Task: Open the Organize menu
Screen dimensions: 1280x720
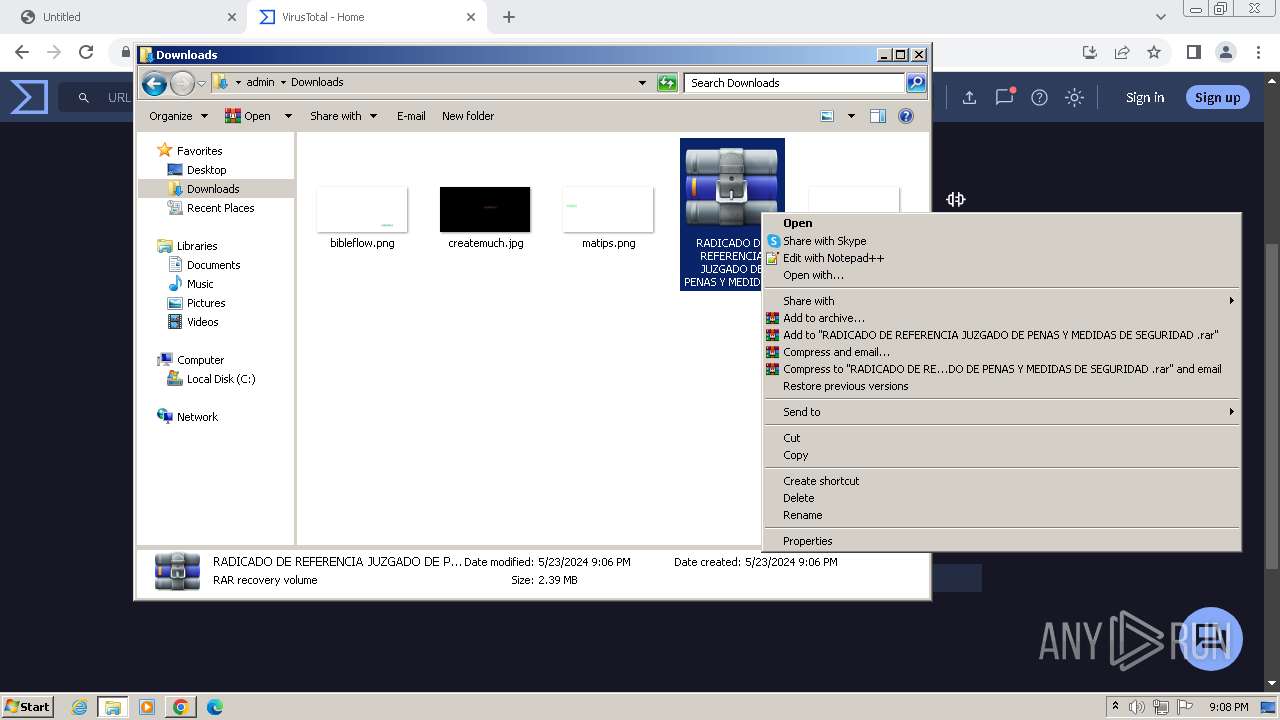Action: tap(178, 116)
